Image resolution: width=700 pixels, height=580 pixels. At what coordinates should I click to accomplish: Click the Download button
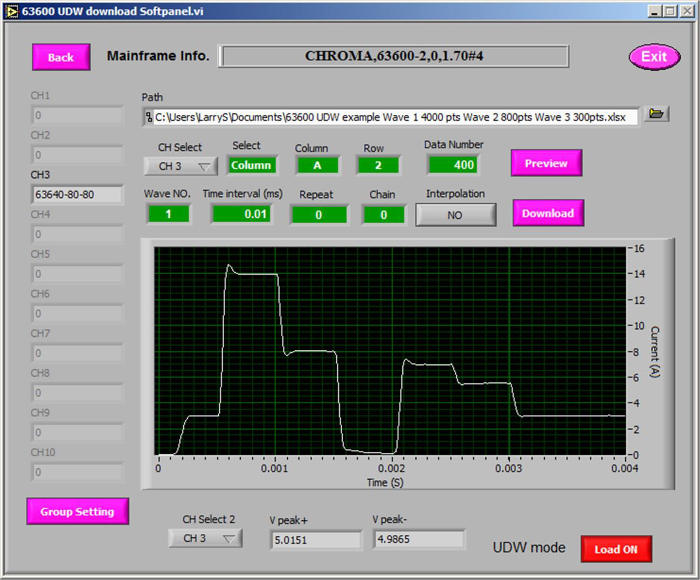click(548, 213)
